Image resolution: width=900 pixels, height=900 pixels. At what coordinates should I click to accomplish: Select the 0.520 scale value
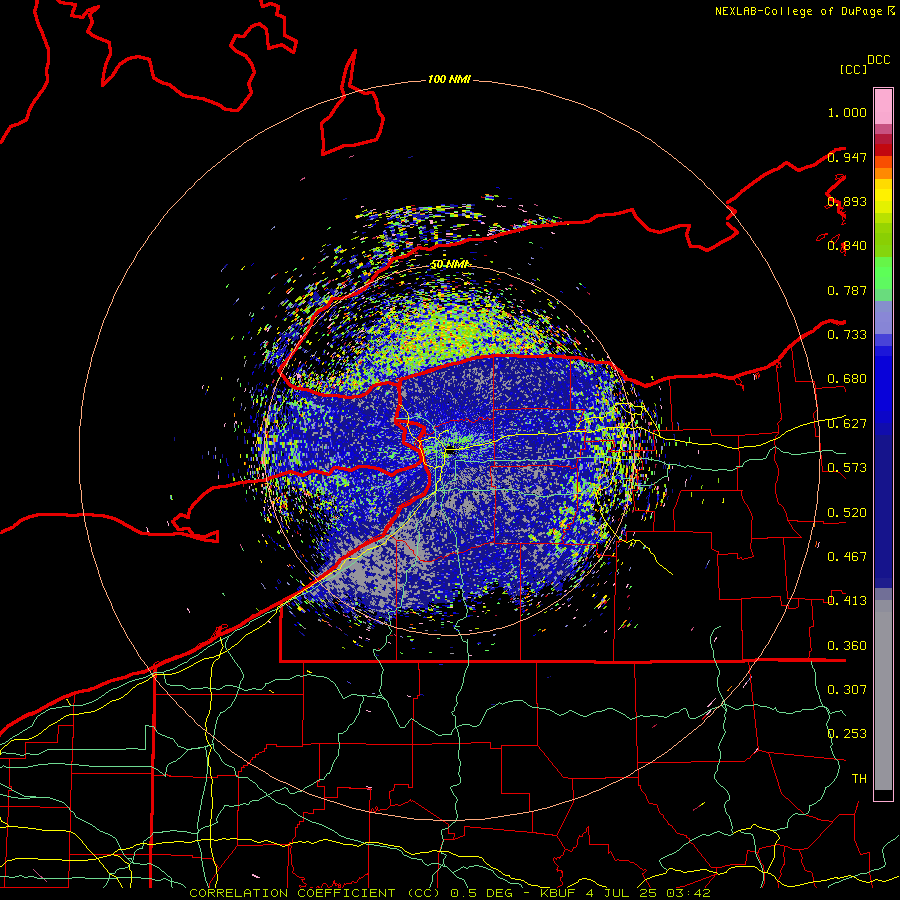pyautogui.click(x=847, y=513)
